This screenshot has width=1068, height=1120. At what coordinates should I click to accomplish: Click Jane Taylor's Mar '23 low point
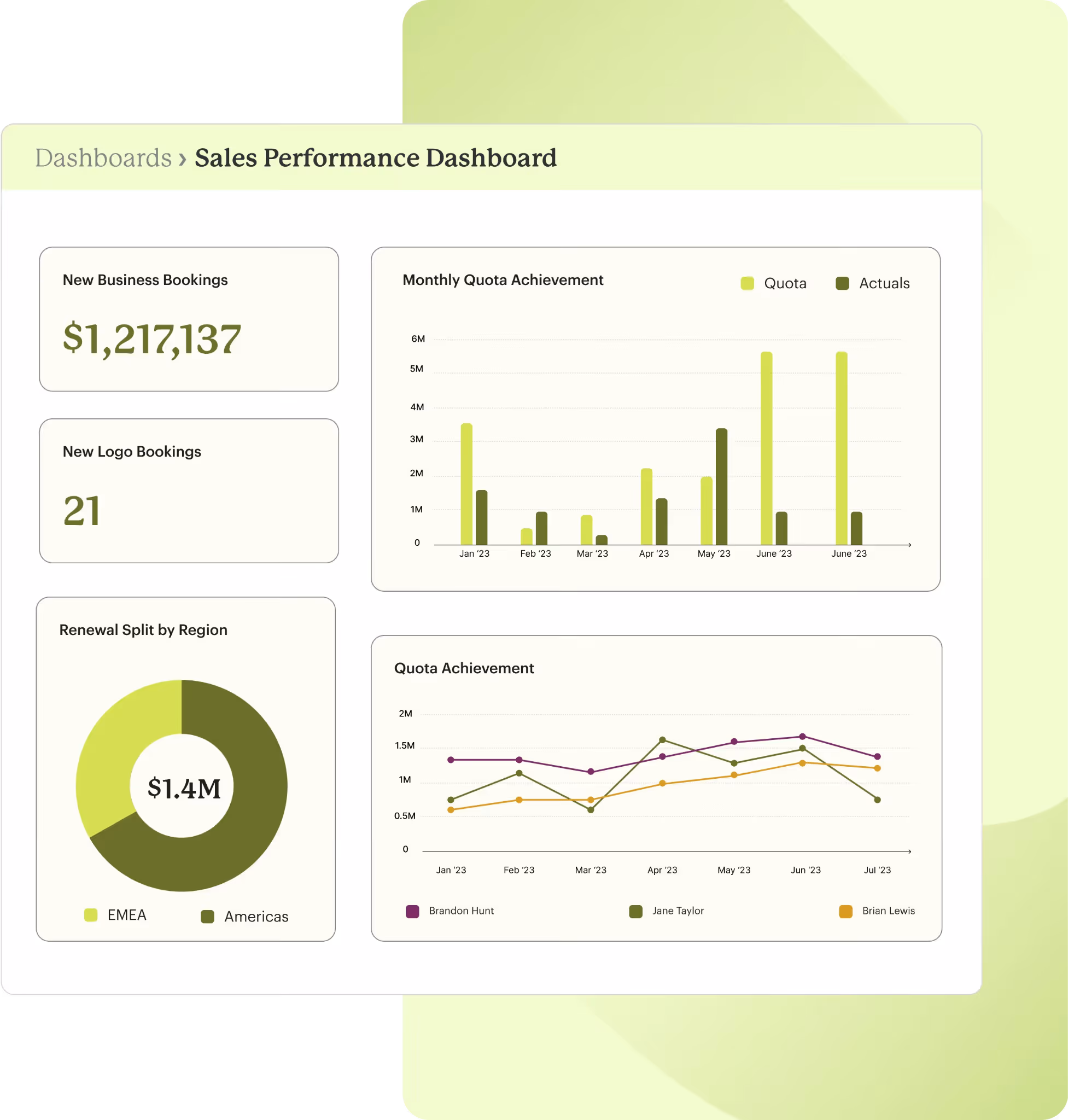[591, 810]
